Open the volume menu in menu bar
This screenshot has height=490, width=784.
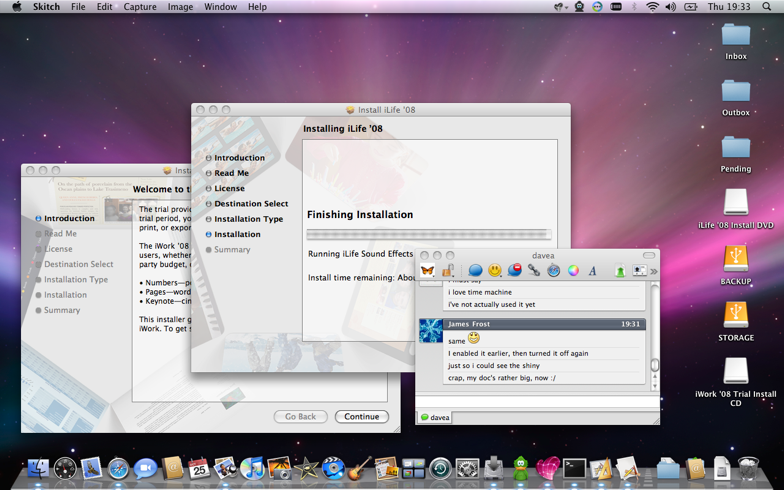click(x=670, y=7)
